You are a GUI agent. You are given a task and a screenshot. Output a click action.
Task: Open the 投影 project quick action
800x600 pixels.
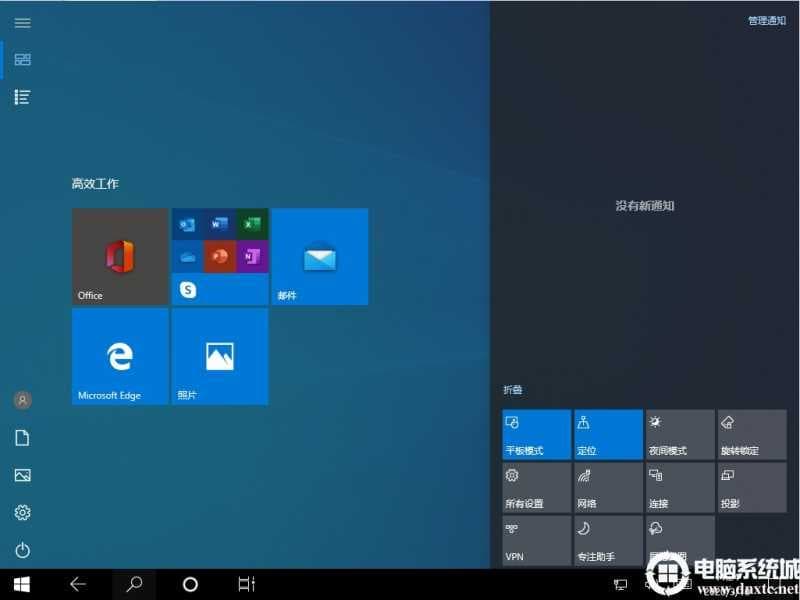pyautogui.click(x=752, y=488)
